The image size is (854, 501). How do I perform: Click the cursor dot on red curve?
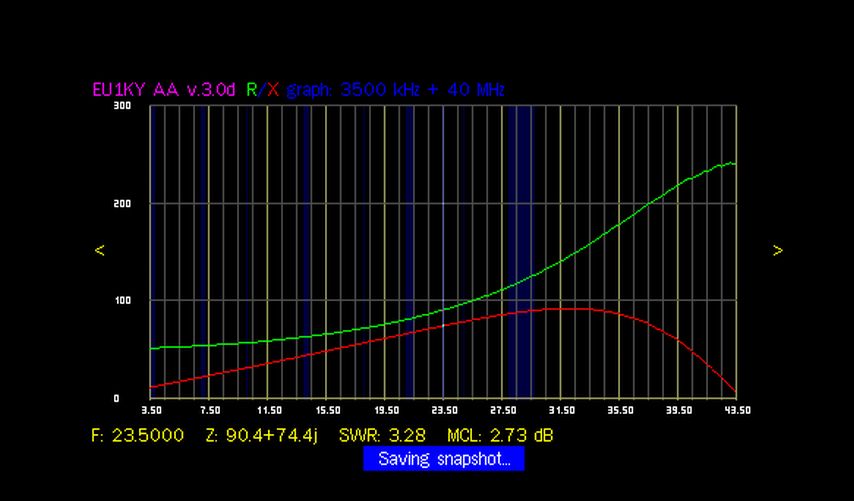pos(443,325)
